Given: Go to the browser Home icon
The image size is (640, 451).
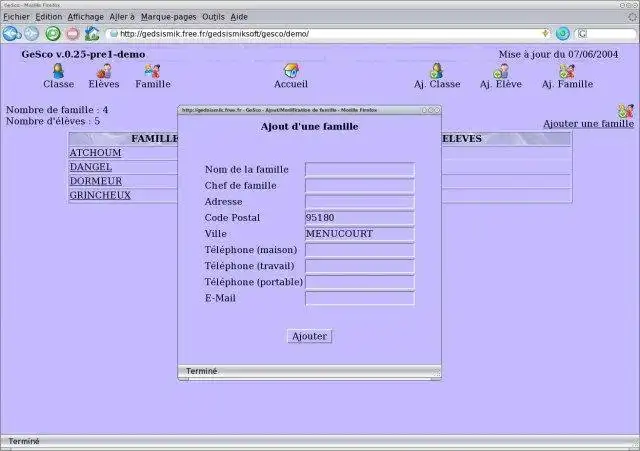Looking at the screenshot, I should pyautogui.click(x=92, y=33).
